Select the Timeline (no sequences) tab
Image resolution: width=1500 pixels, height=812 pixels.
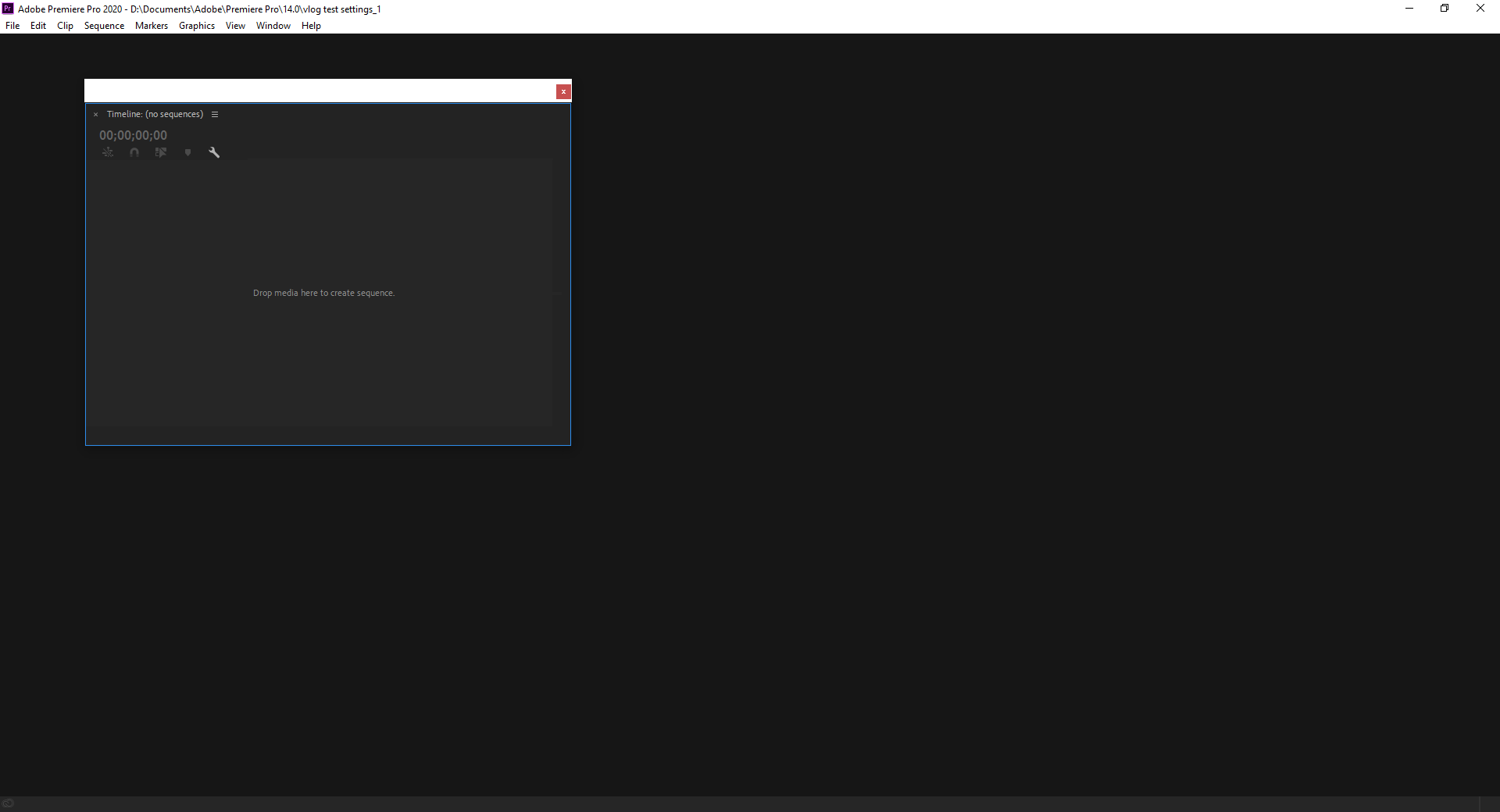155,114
